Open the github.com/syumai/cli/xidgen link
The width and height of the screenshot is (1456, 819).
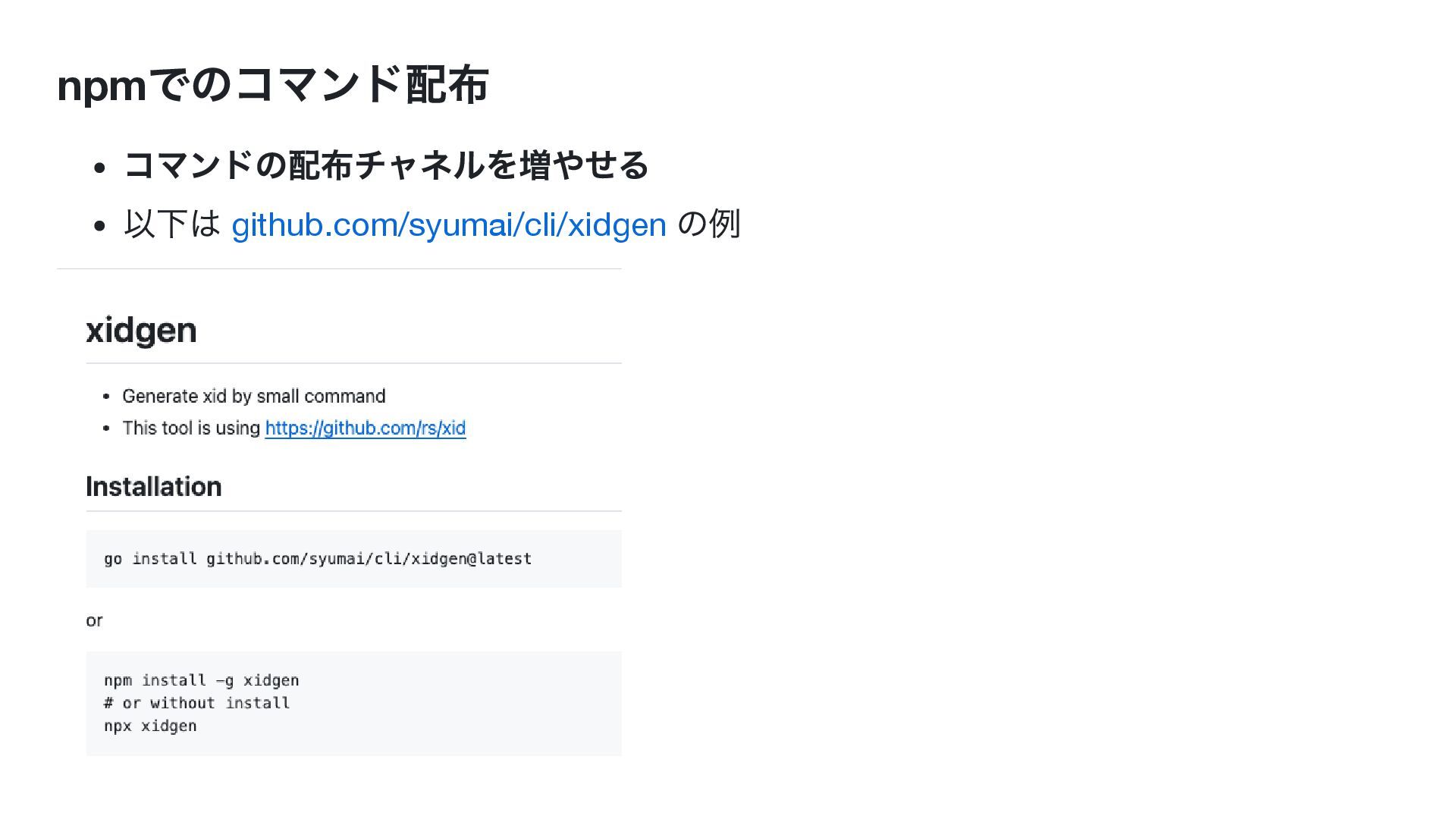pos(449,224)
